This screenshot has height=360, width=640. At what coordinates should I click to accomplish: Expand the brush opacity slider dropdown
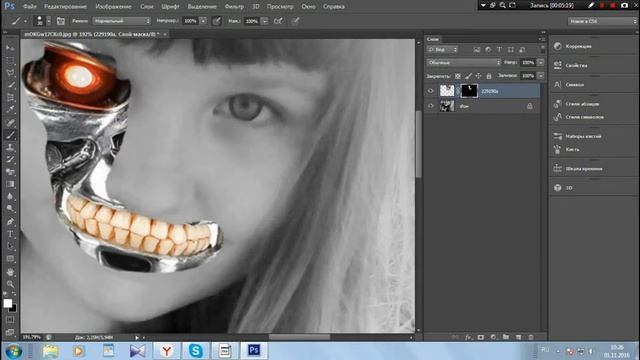203,21
